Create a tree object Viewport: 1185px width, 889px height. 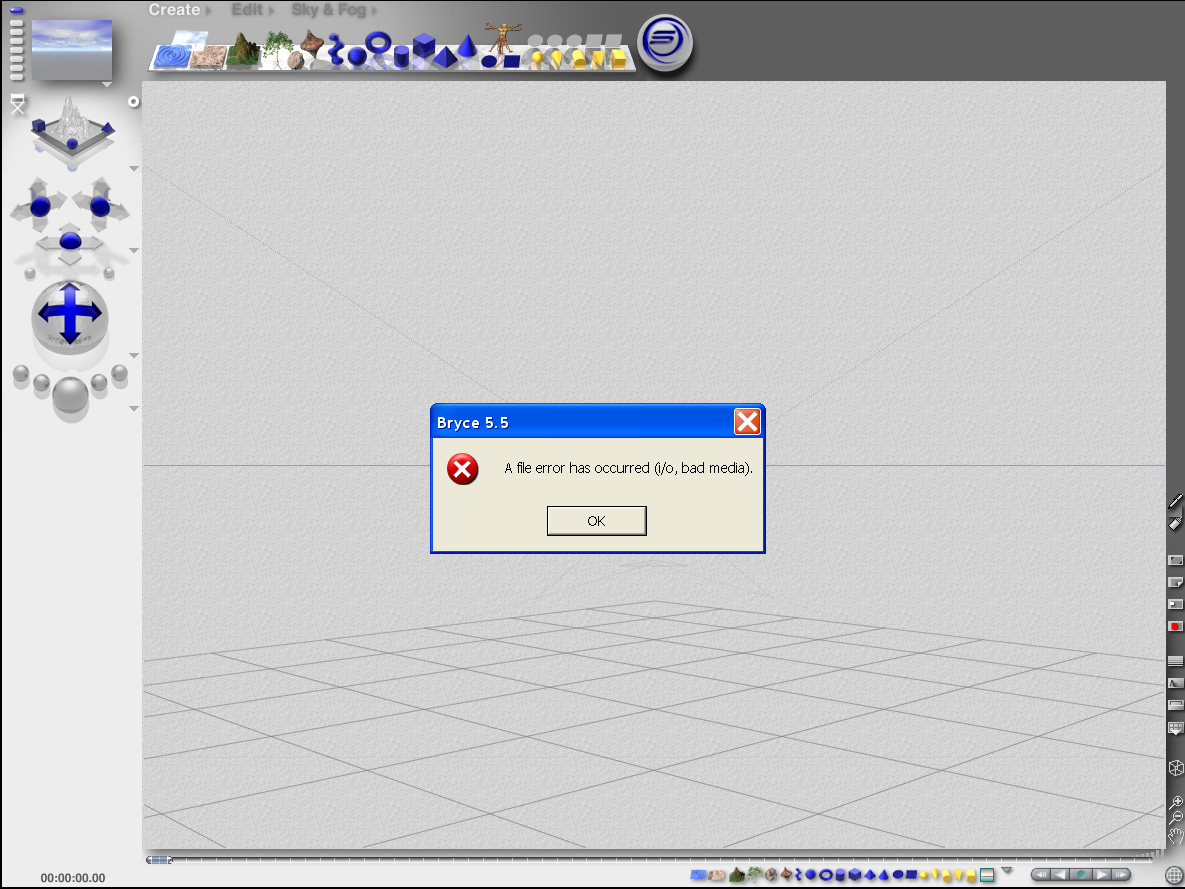[x=278, y=47]
